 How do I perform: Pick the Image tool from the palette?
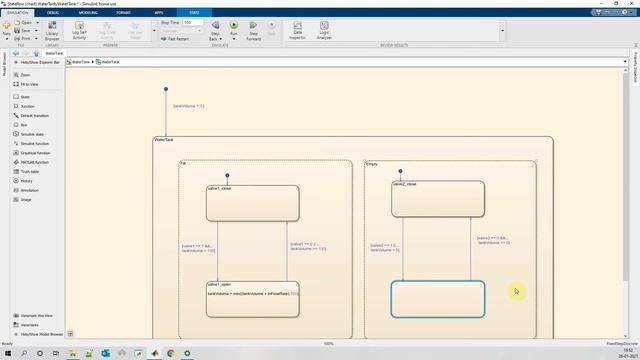[22, 200]
